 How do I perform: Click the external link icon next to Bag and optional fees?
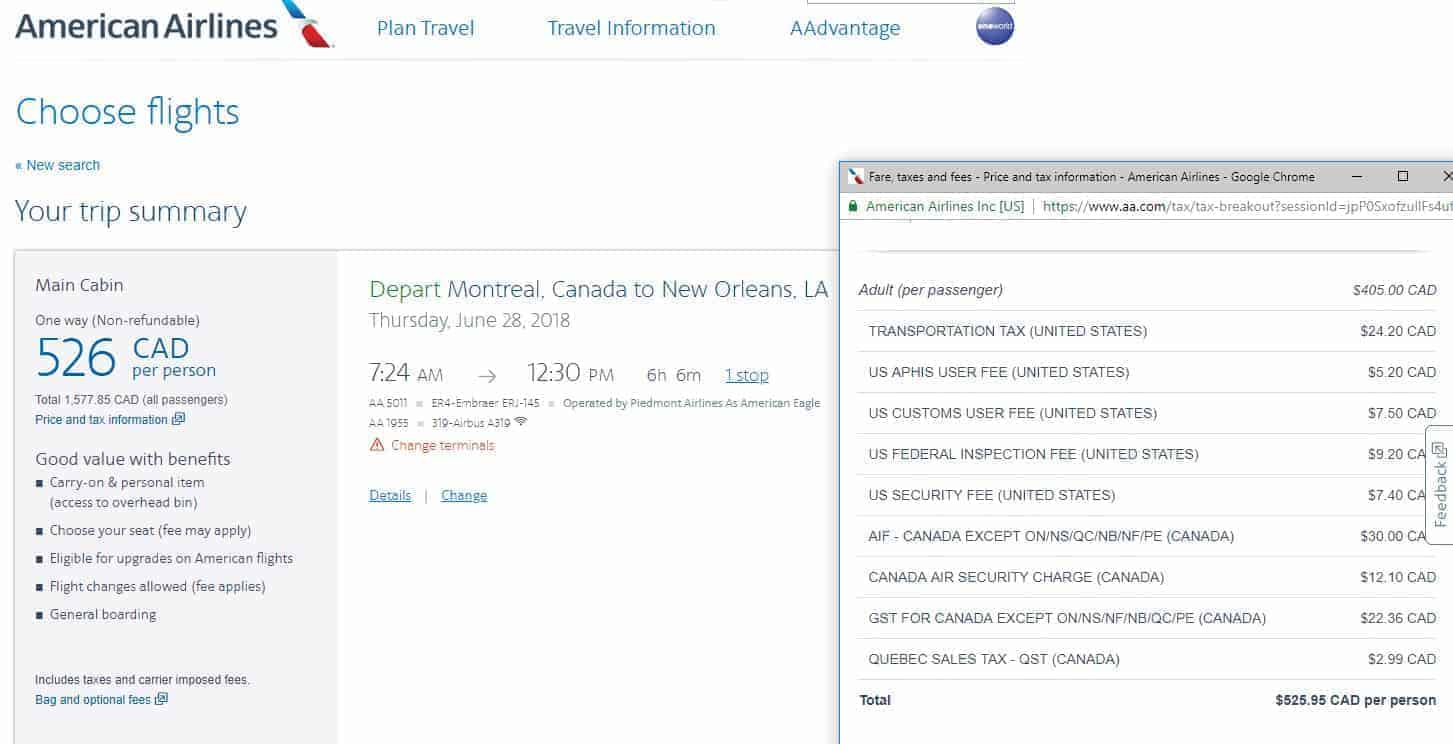(162, 699)
